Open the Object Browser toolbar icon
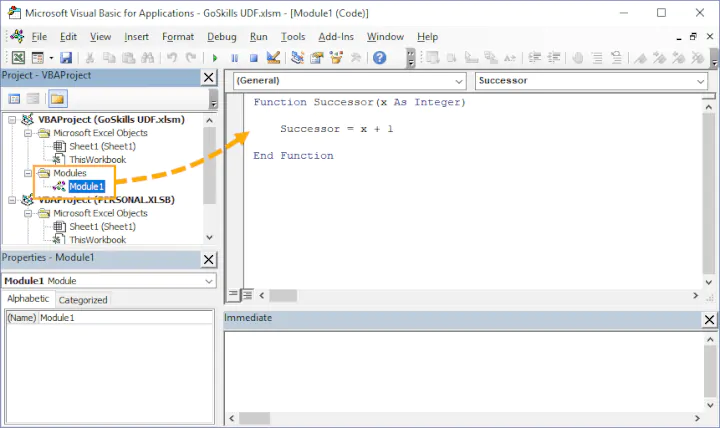The image size is (720, 428). [336, 58]
